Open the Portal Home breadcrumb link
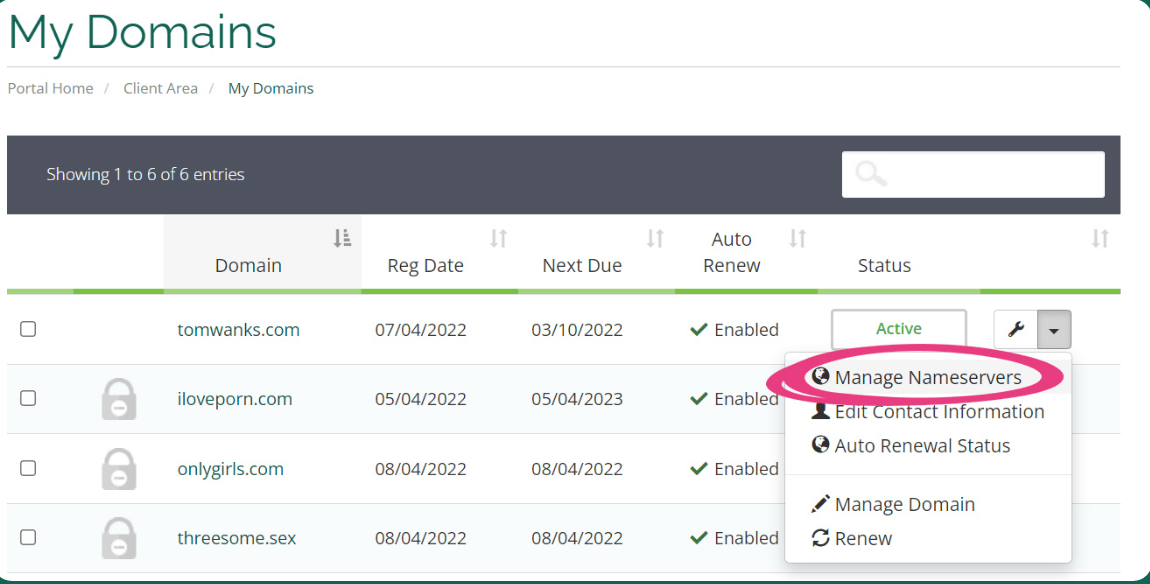This screenshot has height=584, width=1150. click(50, 88)
